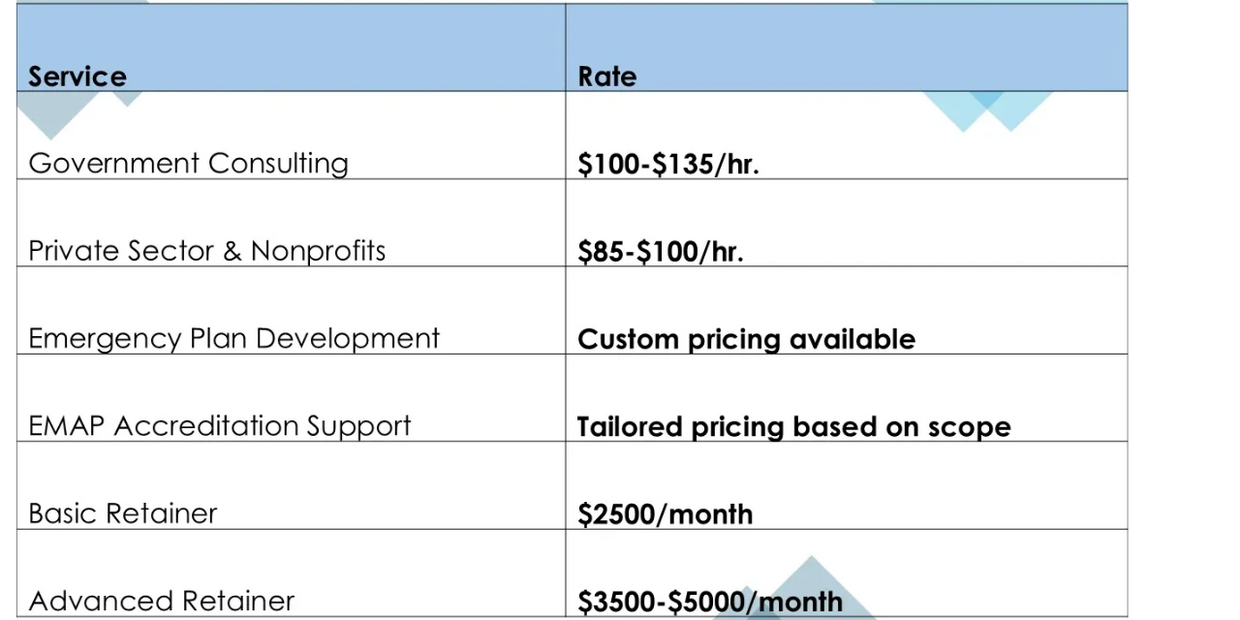This screenshot has height=620, width=1240.
Task: Select Tailored pricing based on scope text
Action: 794,427
